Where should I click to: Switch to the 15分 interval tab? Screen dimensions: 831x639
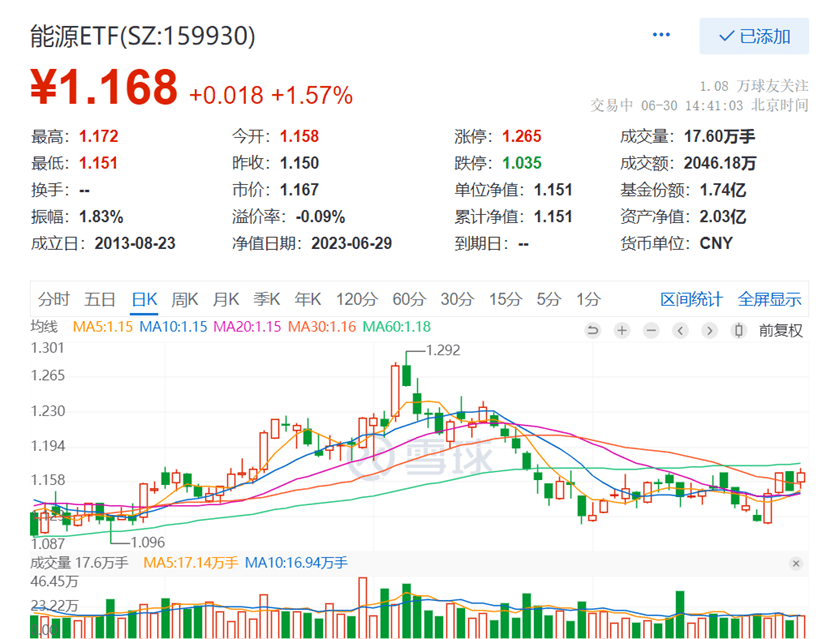pos(505,299)
